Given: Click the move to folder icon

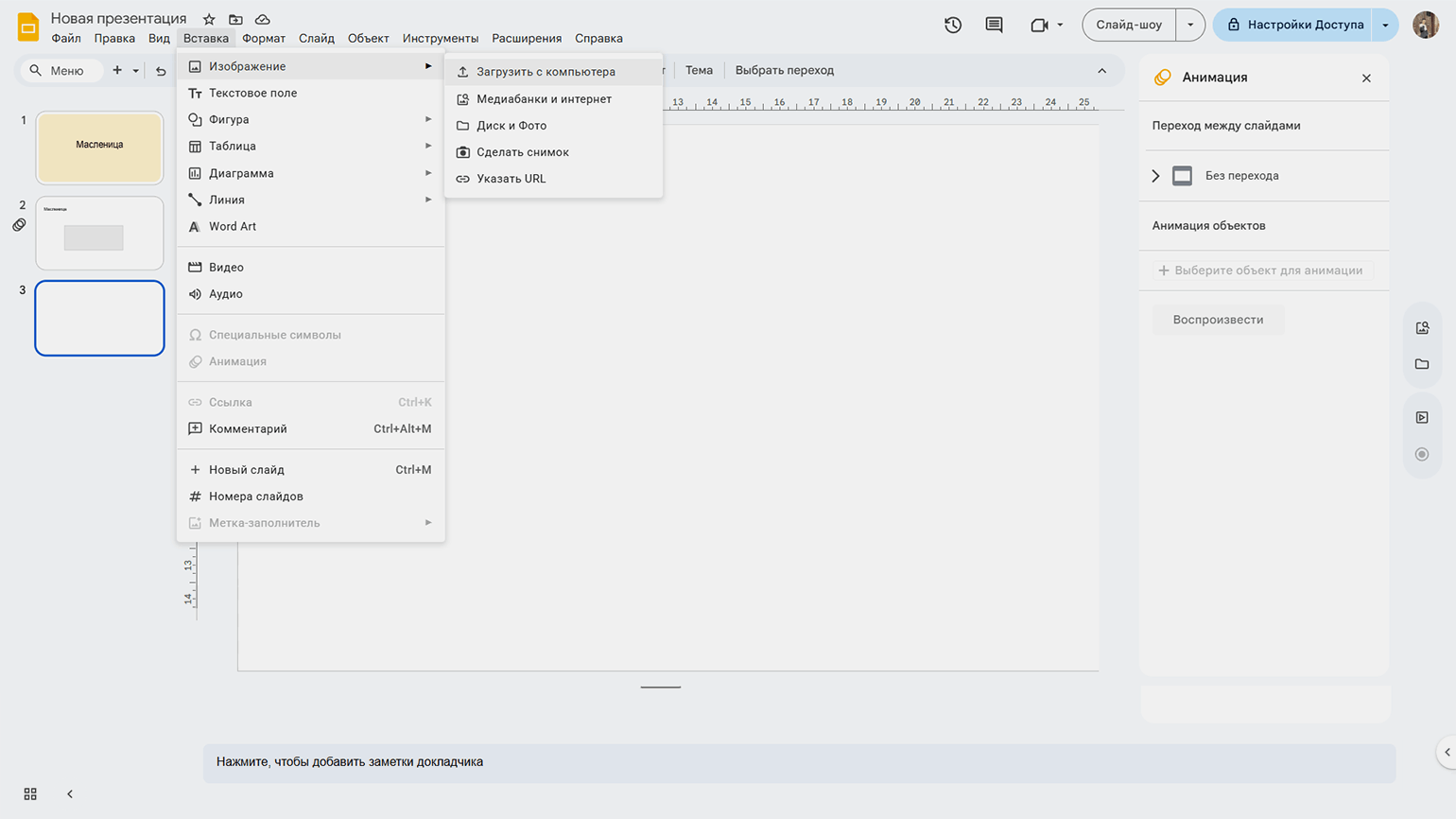Looking at the screenshot, I should 235,19.
